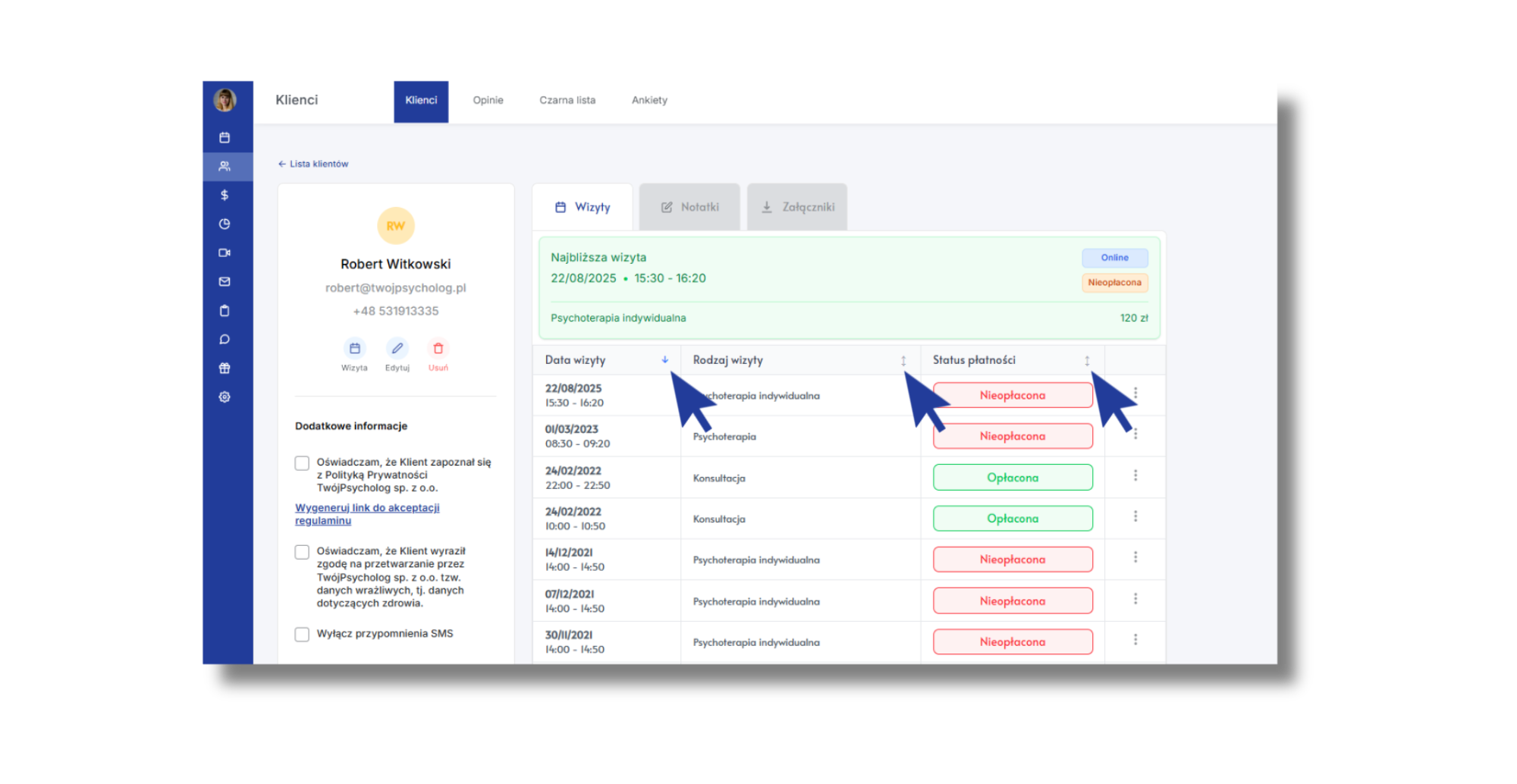
Task: Sort by Status płatności arrows
Action: coord(1087,360)
